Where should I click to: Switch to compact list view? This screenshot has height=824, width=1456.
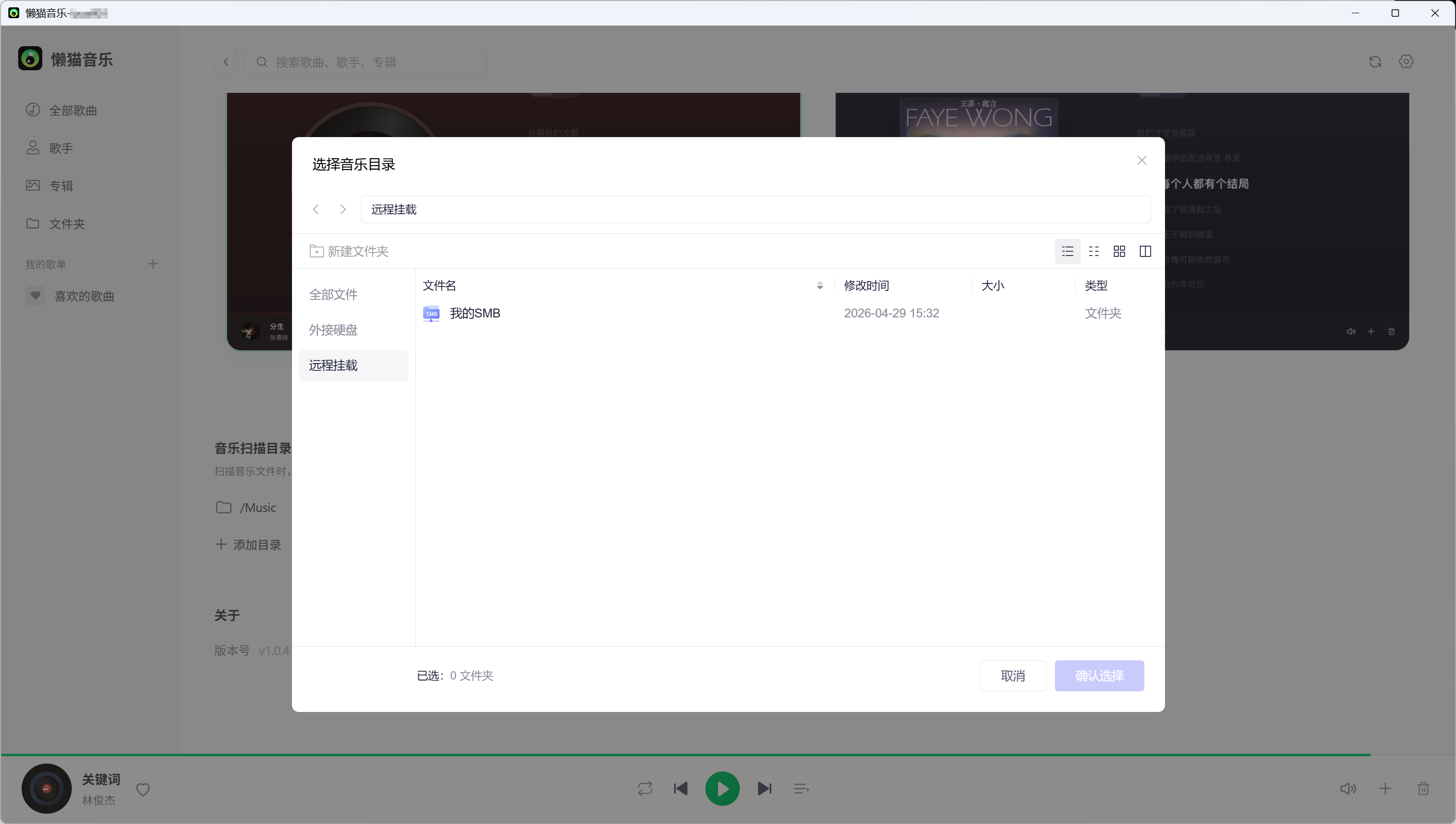1094,251
